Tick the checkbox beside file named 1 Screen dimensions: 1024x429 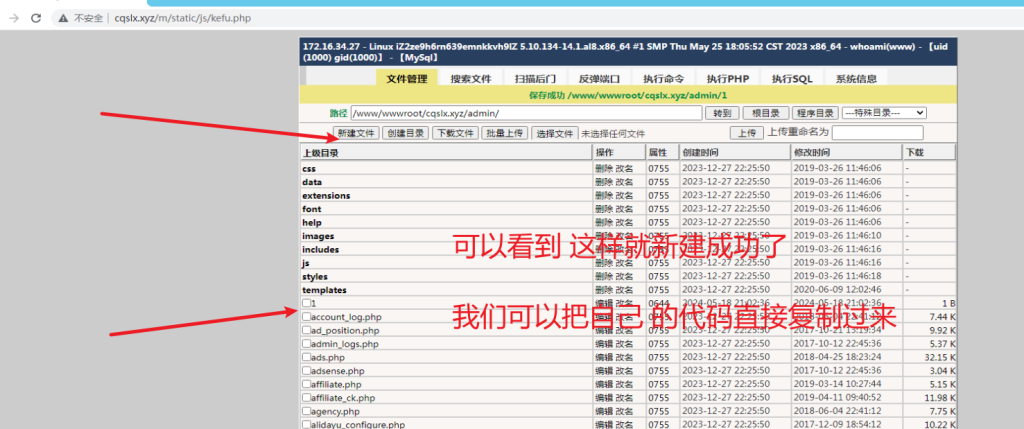307,303
